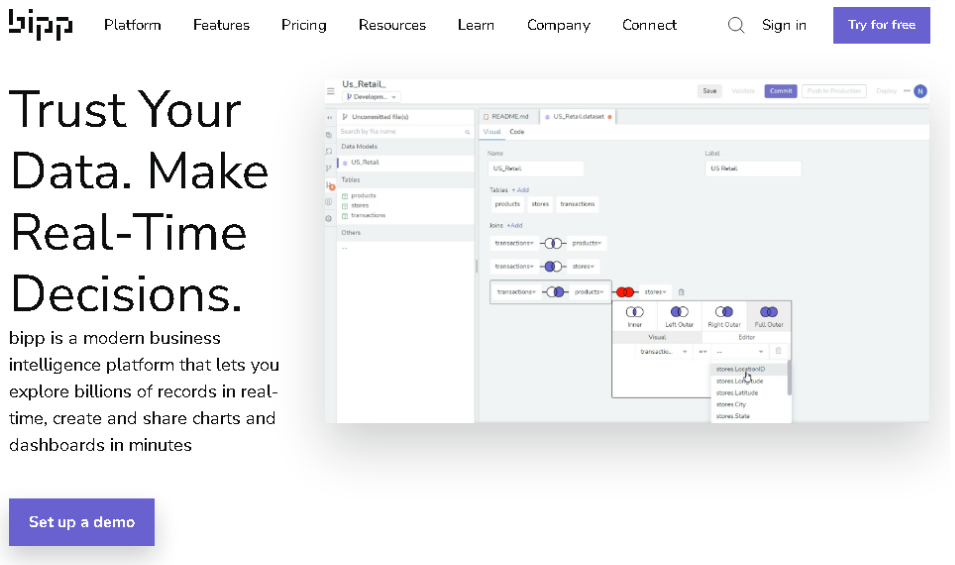This screenshot has height=565, width=955.
Task: Click transactions-stores left join circle icon
Action: (553, 267)
